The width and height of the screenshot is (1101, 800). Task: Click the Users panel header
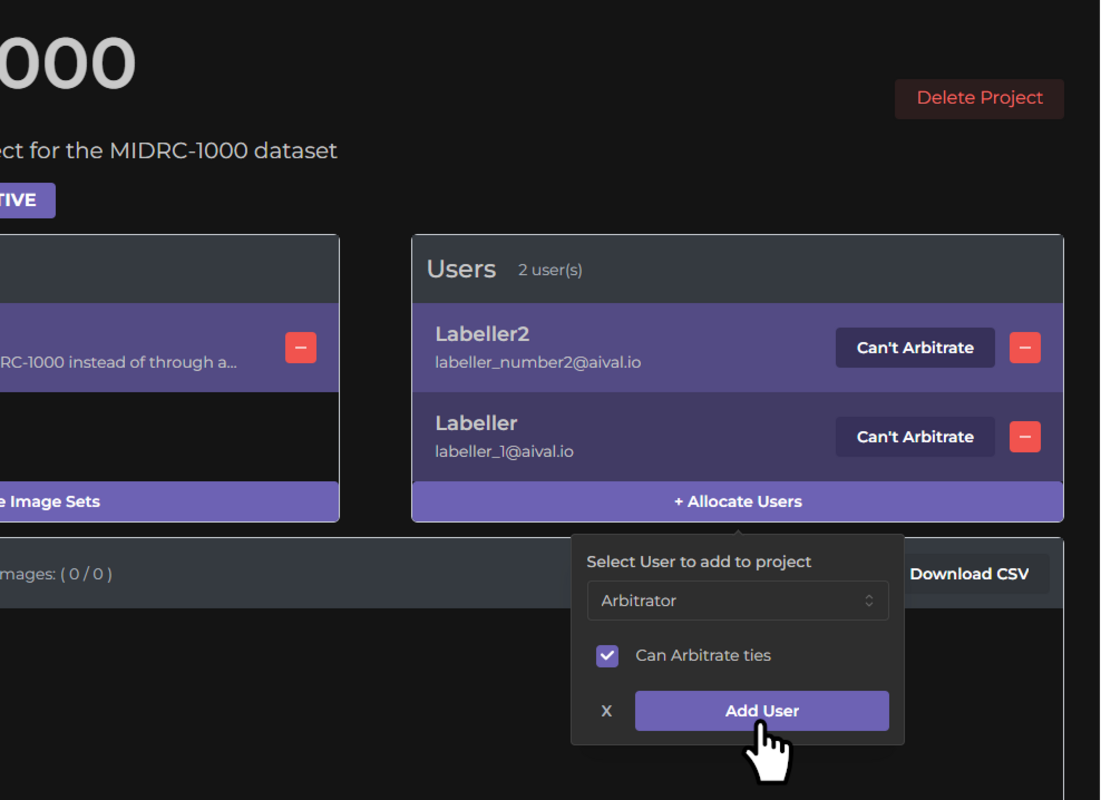(461, 268)
